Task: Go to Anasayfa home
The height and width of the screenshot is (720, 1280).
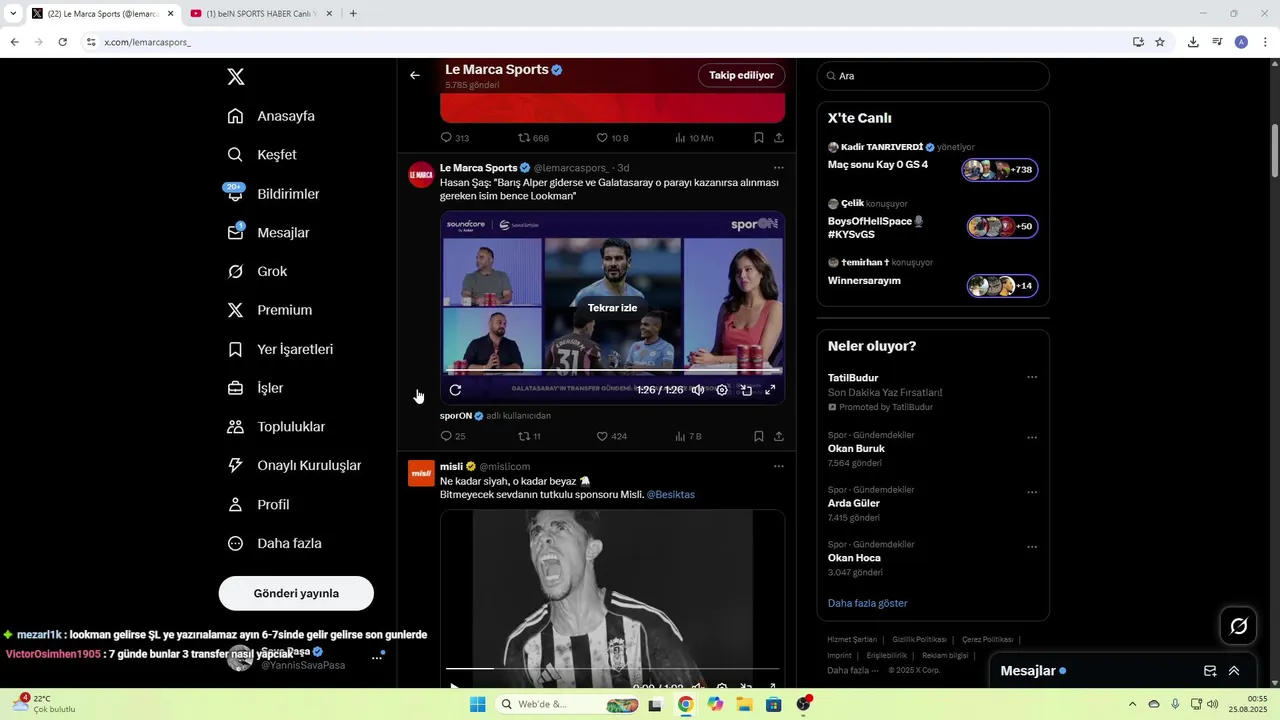Action: coord(271,116)
